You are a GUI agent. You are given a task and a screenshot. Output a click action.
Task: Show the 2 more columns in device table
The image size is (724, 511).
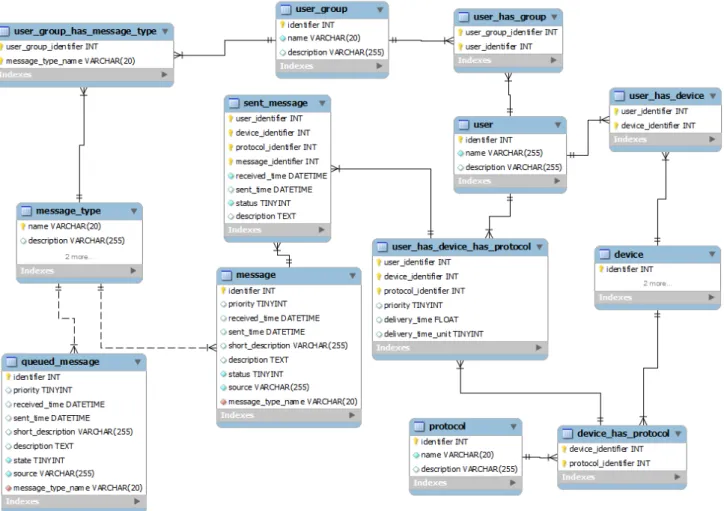point(657,283)
